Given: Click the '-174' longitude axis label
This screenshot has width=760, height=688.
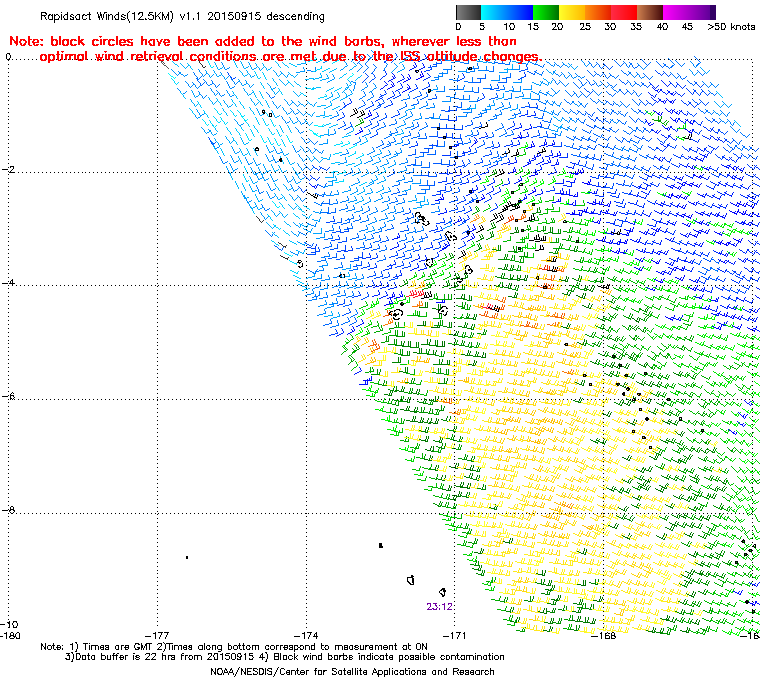Looking at the screenshot, I should [x=306, y=635].
